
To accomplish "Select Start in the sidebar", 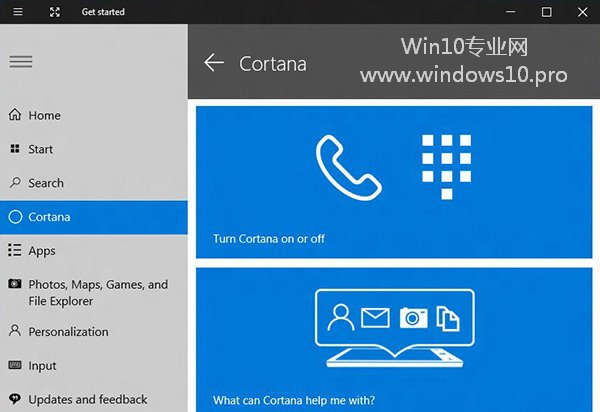I will (x=94, y=149).
